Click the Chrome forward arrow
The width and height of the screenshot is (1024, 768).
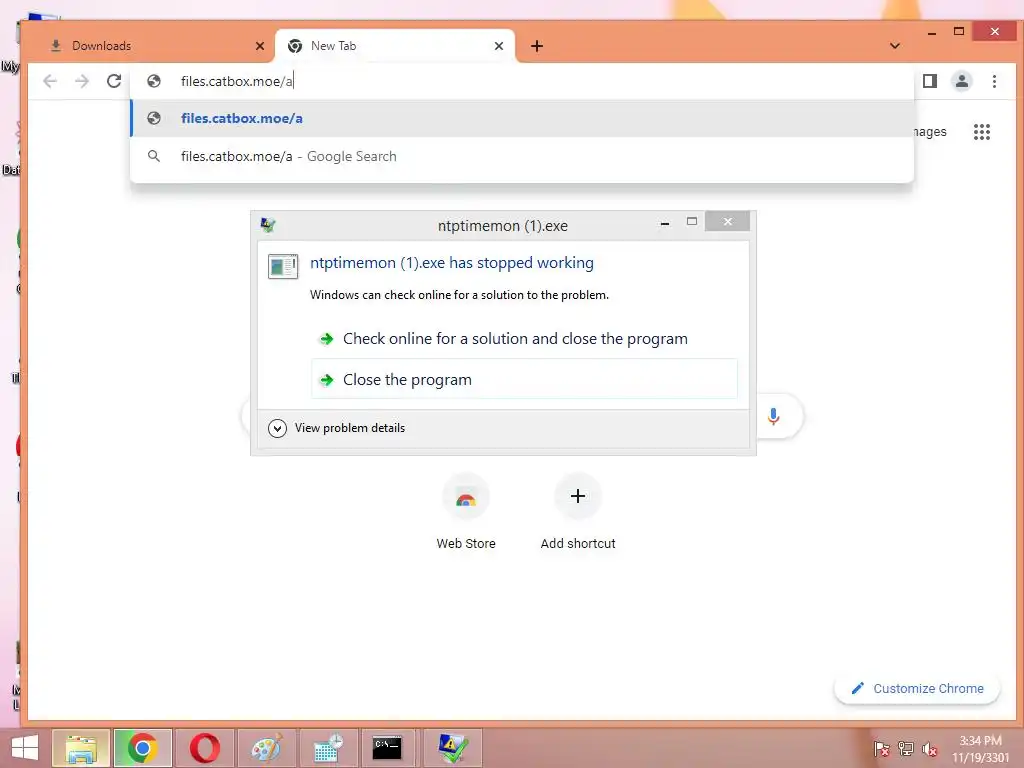[x=82, y=81]
